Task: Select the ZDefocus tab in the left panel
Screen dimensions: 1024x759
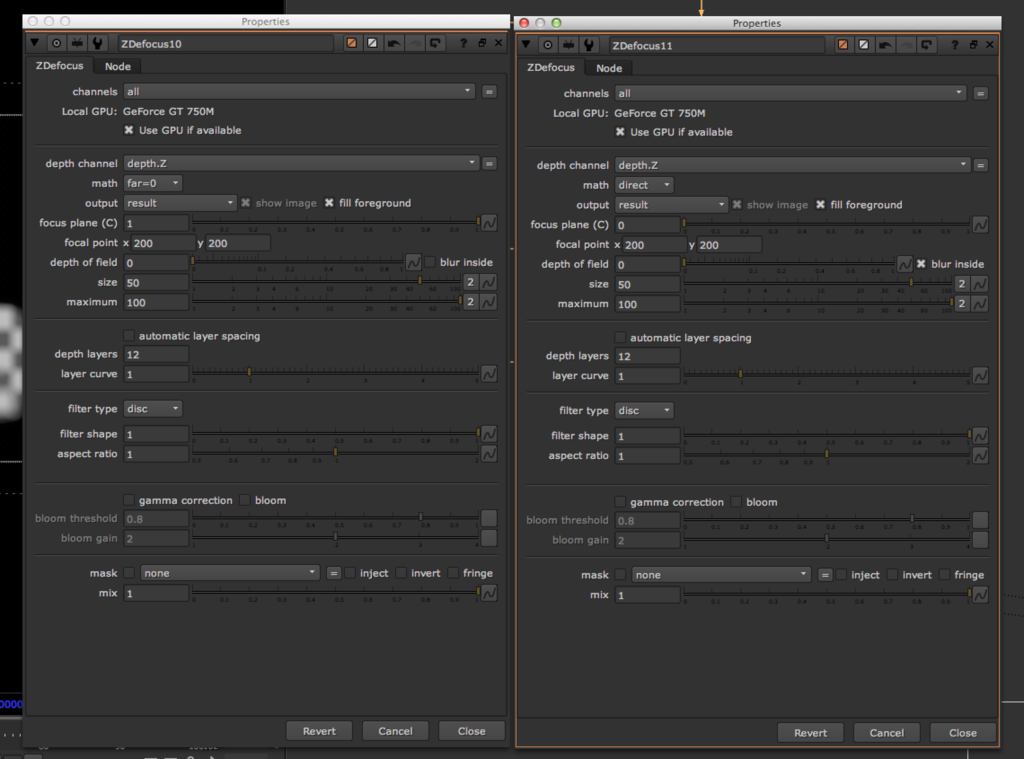Action: pos(58,65)
